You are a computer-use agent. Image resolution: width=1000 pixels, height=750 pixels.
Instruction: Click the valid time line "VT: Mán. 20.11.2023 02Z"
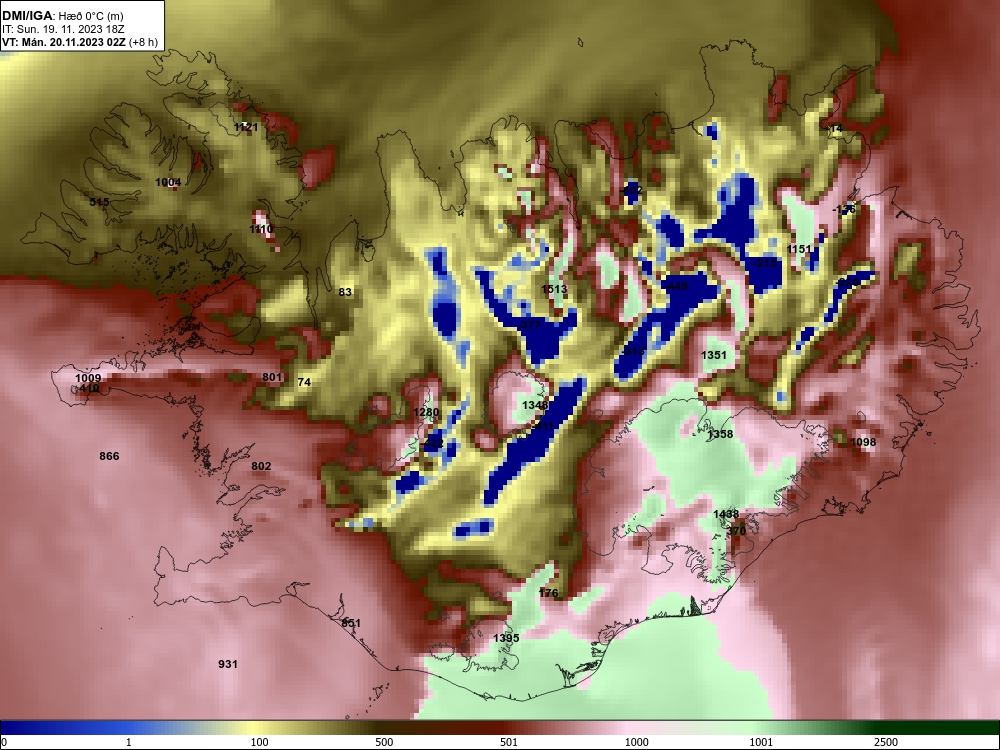tap(63, 43)
